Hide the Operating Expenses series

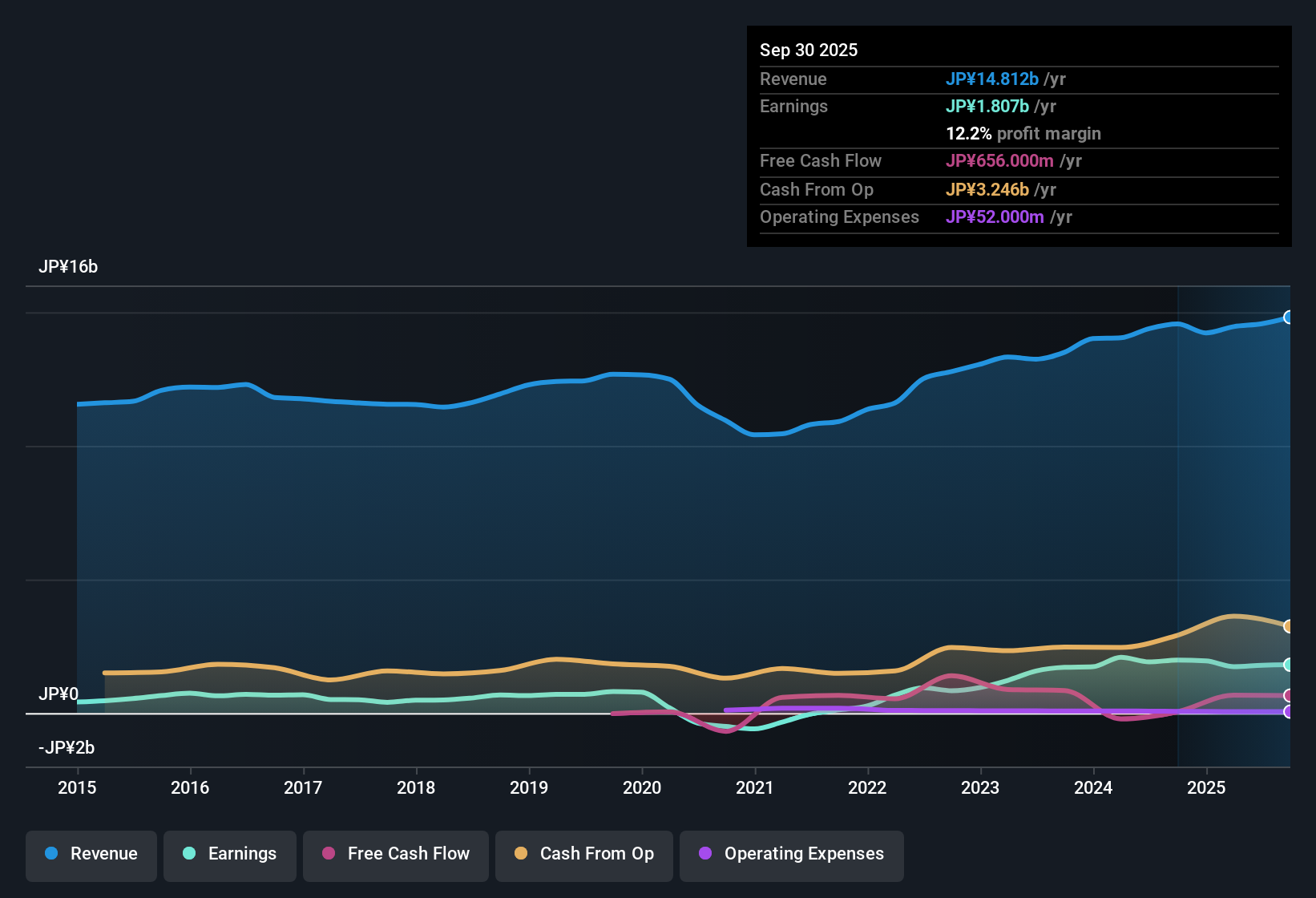tap(792, 854)
